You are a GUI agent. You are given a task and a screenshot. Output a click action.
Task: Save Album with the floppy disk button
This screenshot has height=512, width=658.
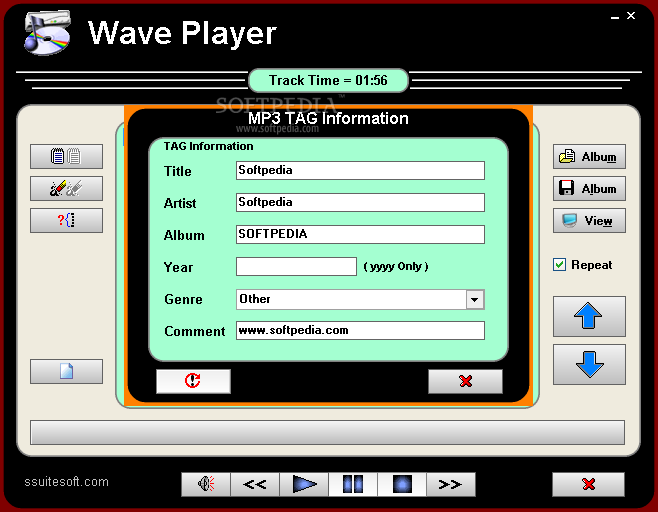pos(589,188)
